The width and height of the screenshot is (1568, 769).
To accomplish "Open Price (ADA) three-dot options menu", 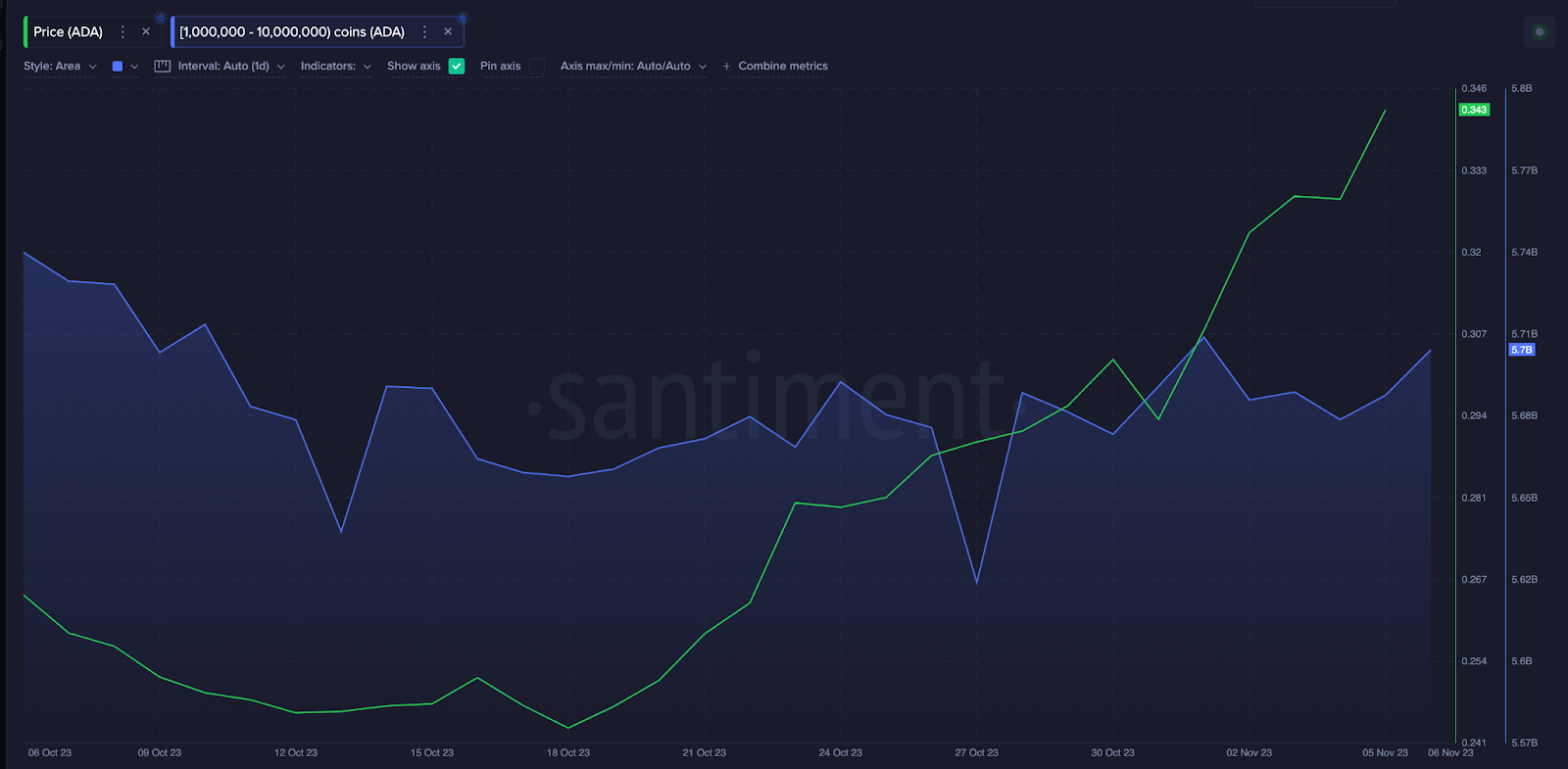I will [x=122, y=32].
